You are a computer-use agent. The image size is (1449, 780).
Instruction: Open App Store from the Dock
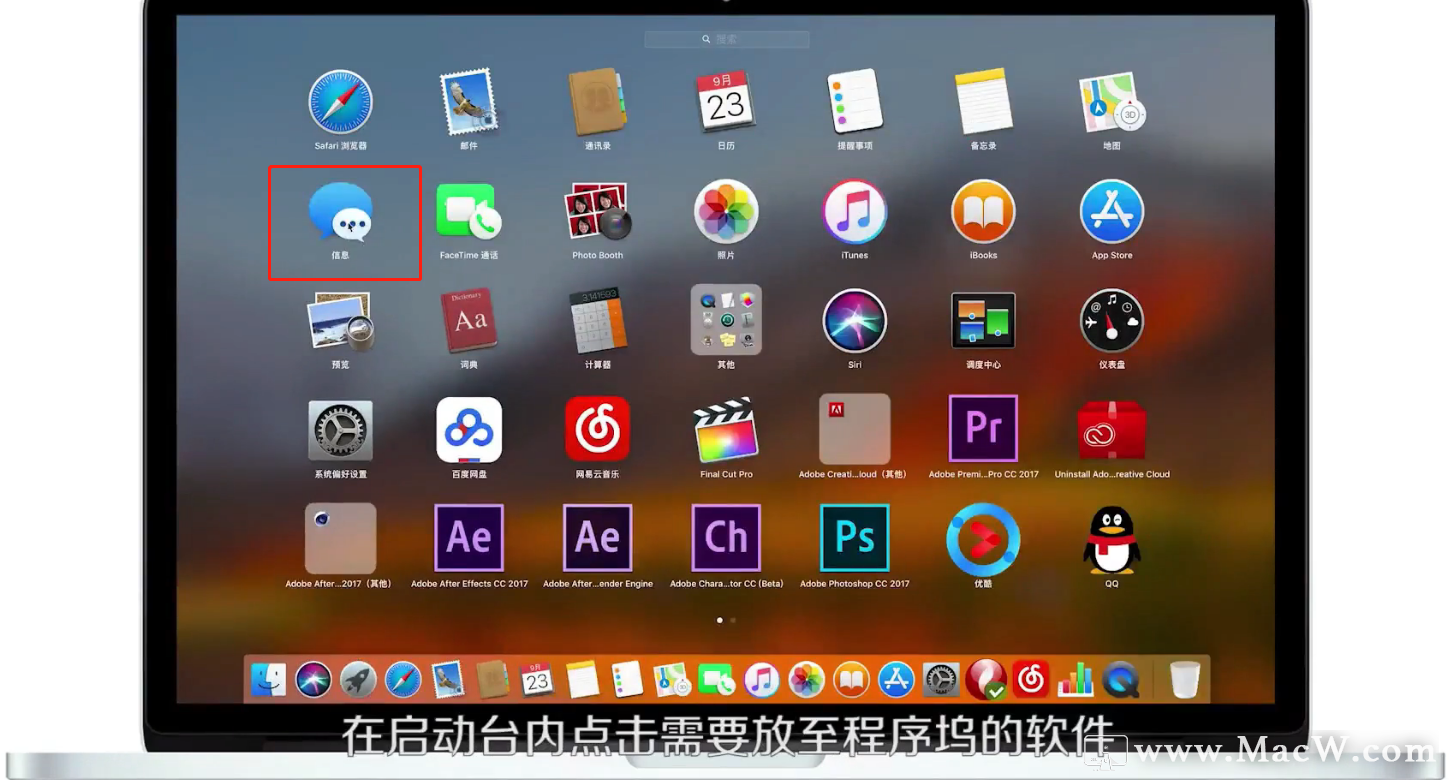tap(896, 680)
